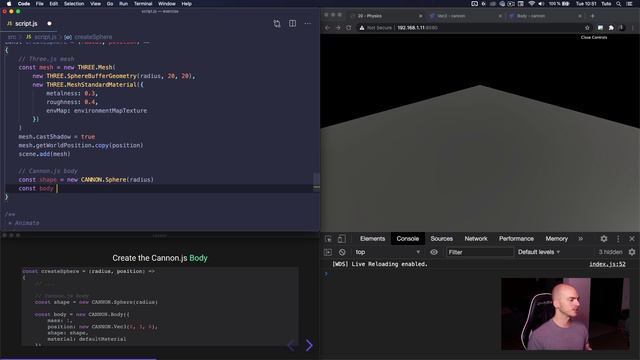Open the DevTools Console tab
Image resolution: width=640 pixels, height=360 pixels.
407,239
